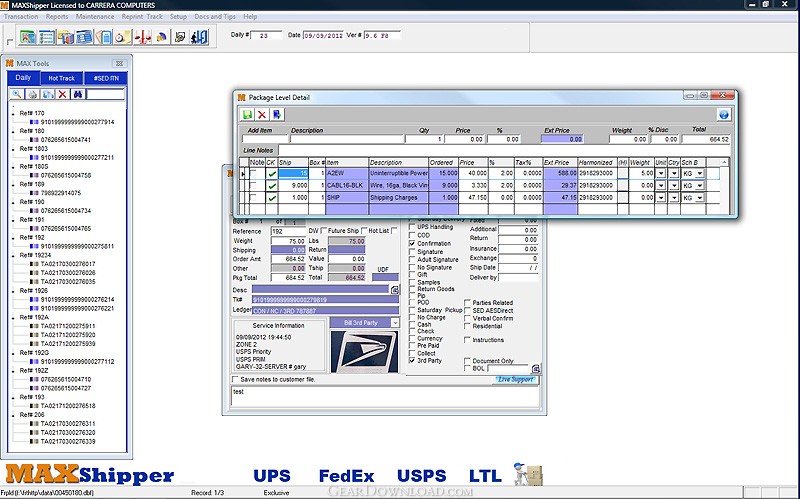800x499 pixels.
Task: Enable the Parties Related checkbox
Action: click(x=467, y=303)
